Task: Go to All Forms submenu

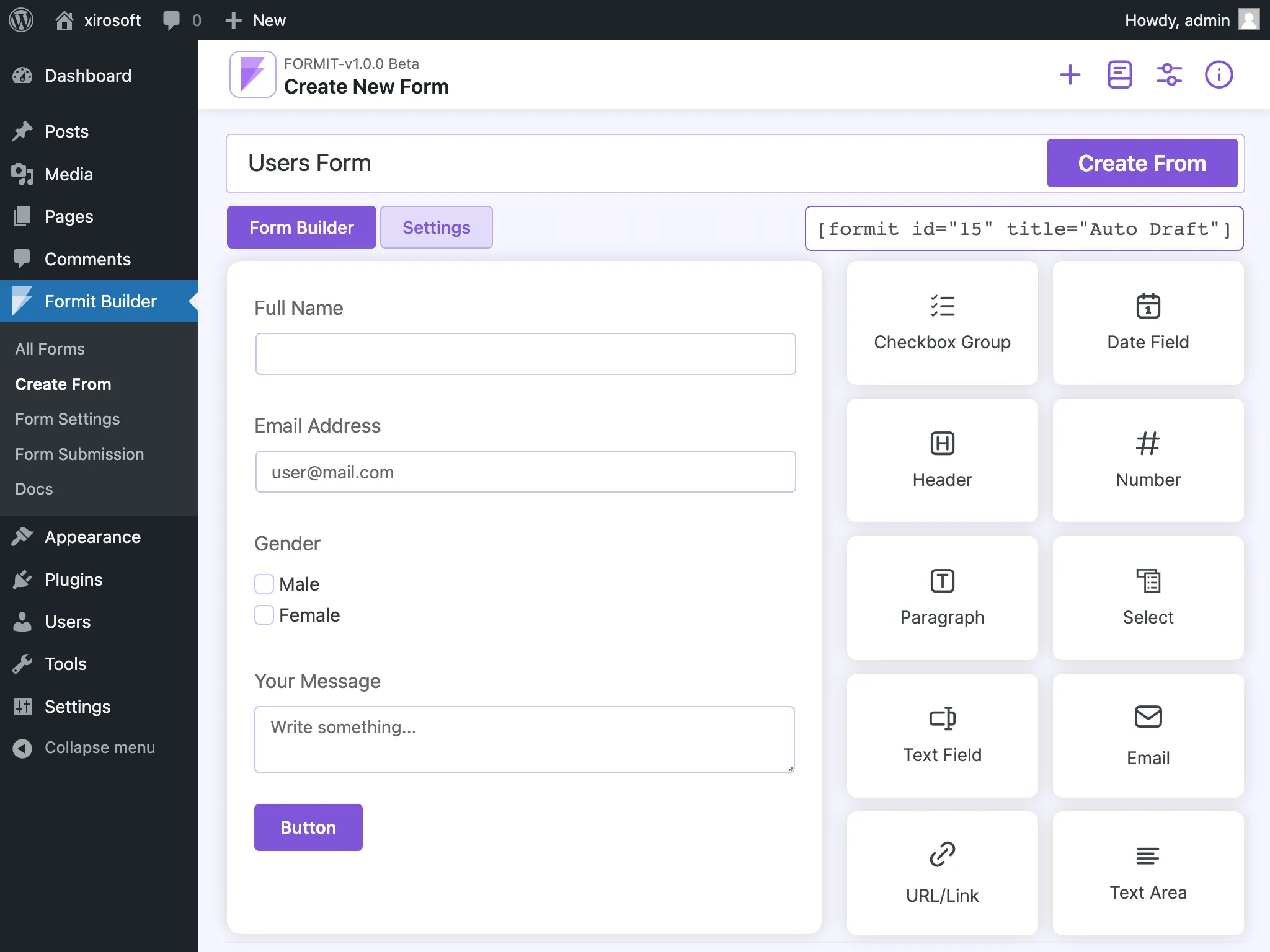Action: click(50, 349)
